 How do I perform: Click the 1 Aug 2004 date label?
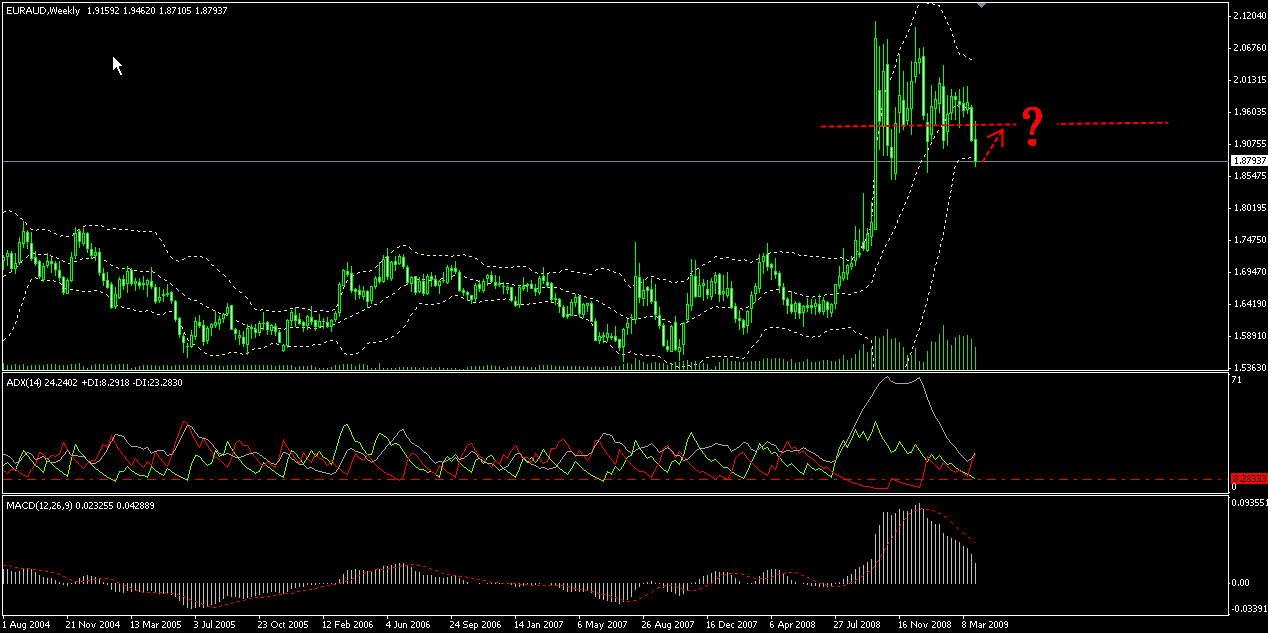(x=26, y=624)
